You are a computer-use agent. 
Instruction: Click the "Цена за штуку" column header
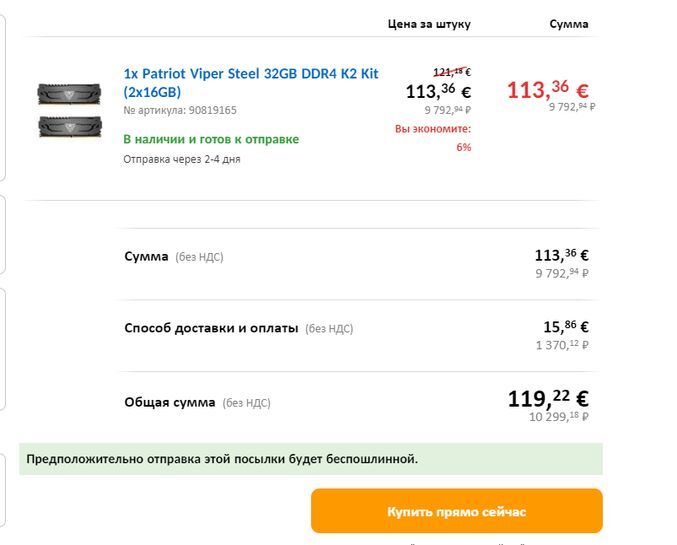[429, 24]
